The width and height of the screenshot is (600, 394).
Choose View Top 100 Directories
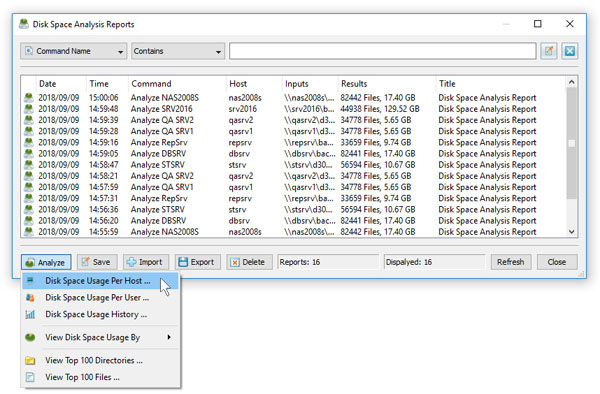pos(100,360)
